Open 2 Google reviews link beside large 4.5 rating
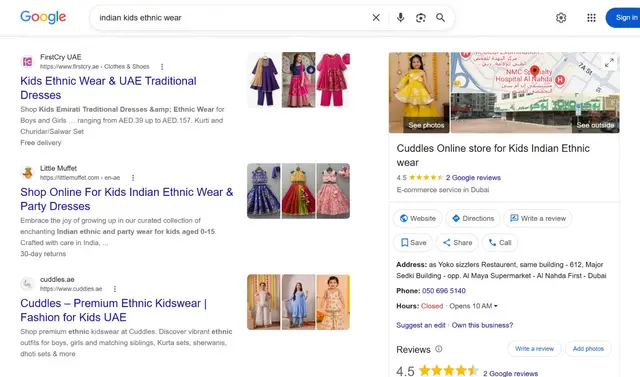Screen dimensions: 640x377 click(511, 373)
